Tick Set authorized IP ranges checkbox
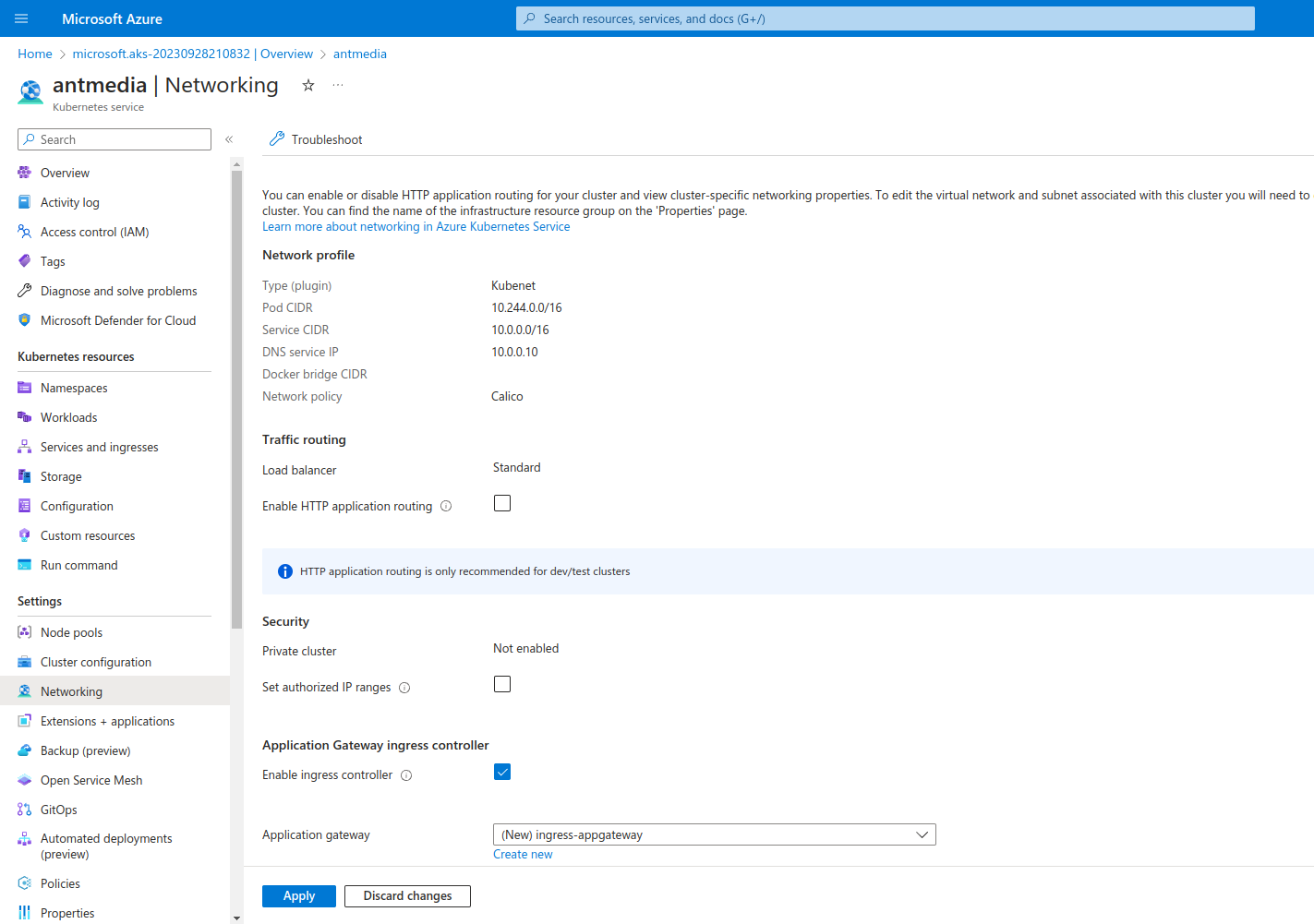 coord(502,684)
